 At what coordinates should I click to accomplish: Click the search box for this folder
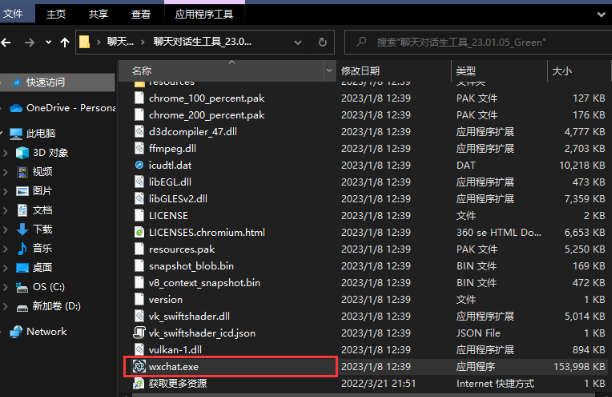(478, 42)
